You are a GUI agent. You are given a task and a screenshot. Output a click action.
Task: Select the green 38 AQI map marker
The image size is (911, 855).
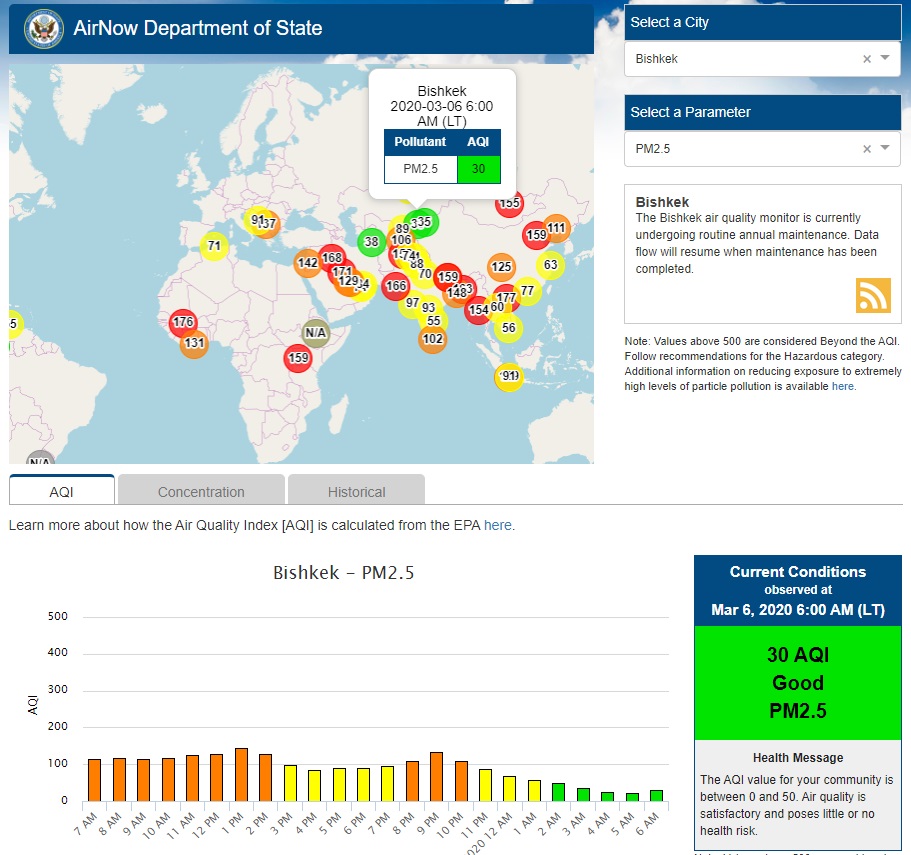(x=371, y=242)
